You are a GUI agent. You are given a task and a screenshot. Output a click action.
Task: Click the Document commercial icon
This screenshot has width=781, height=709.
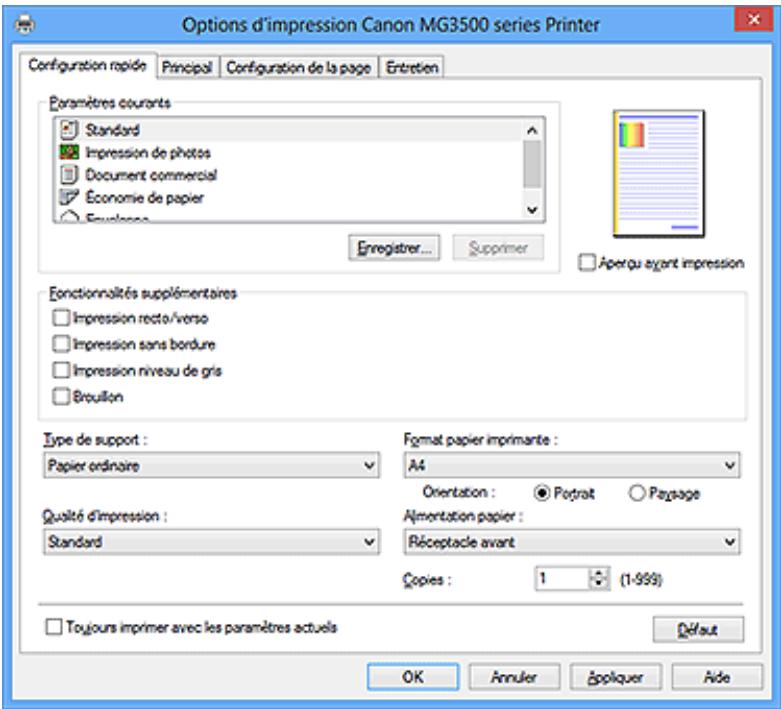(x=69, y=174)
